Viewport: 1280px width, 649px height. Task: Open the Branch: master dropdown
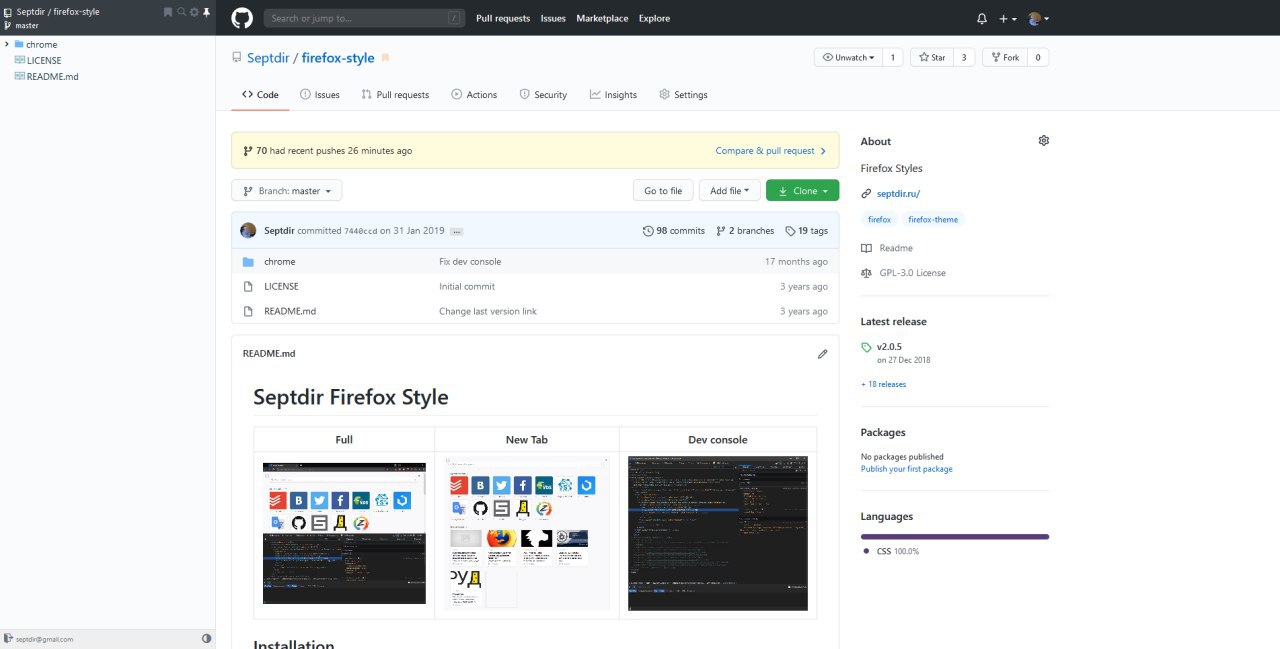point(286,190)
